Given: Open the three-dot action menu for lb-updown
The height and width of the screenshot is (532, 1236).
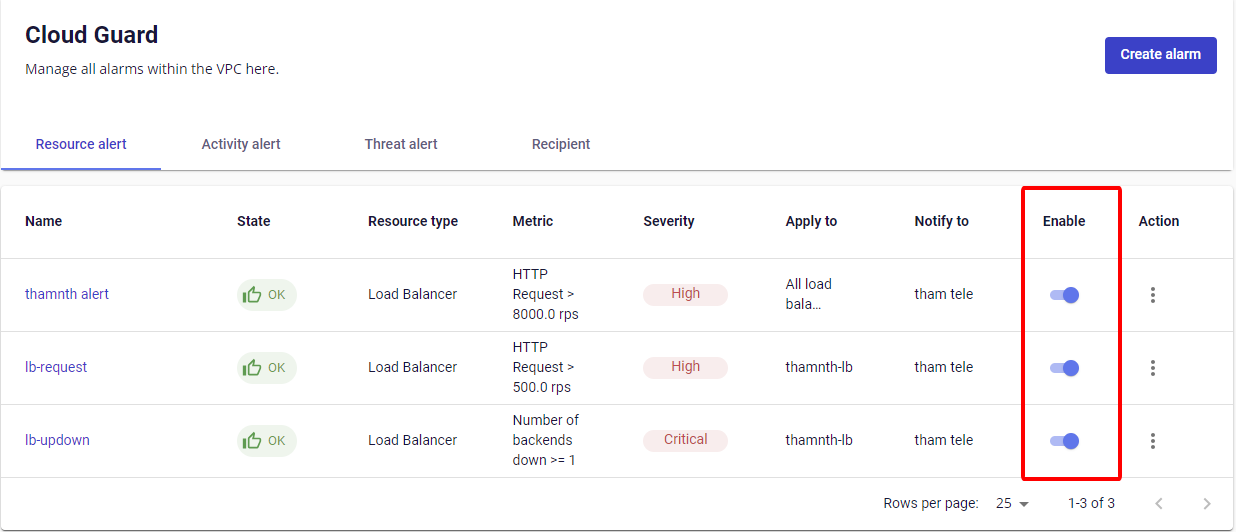Looking at the screenshot, I should pyautogui.click(x=1153, y=441).
